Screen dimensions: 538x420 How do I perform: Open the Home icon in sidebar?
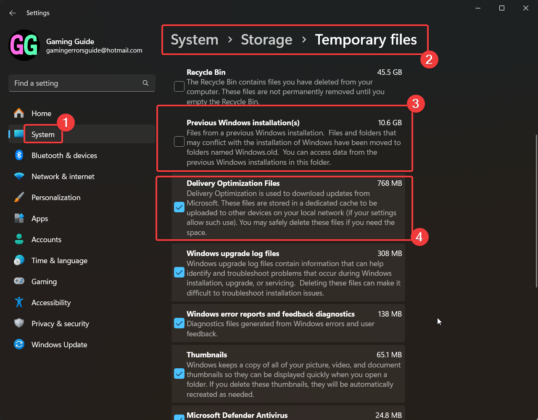tap(19, 113)
